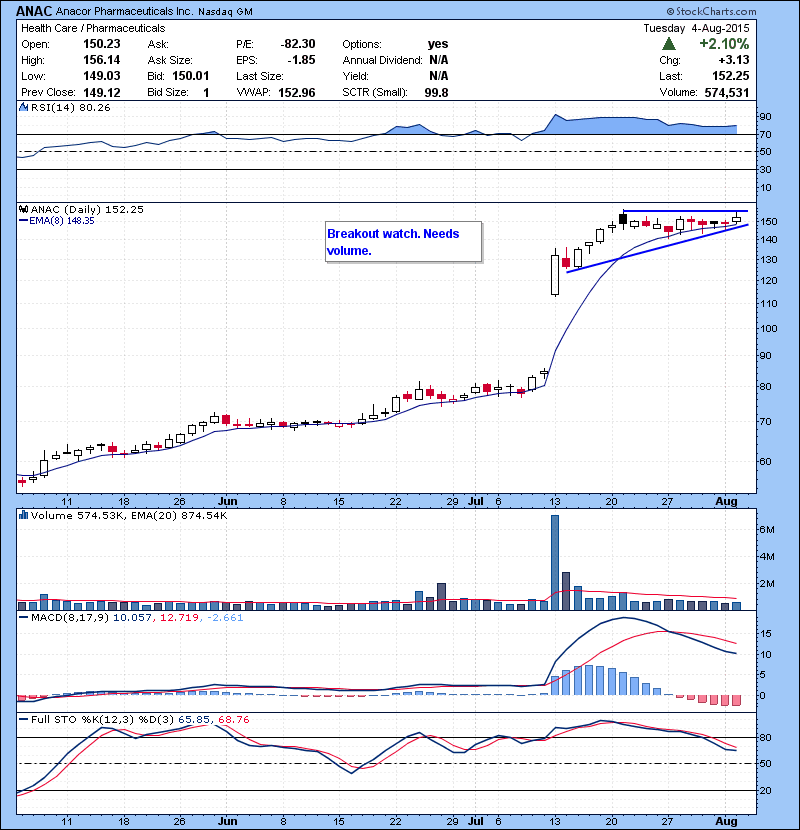Click the 15 label on the MACD axis
The width and height of the screenshot is (800, 830).
766,634
